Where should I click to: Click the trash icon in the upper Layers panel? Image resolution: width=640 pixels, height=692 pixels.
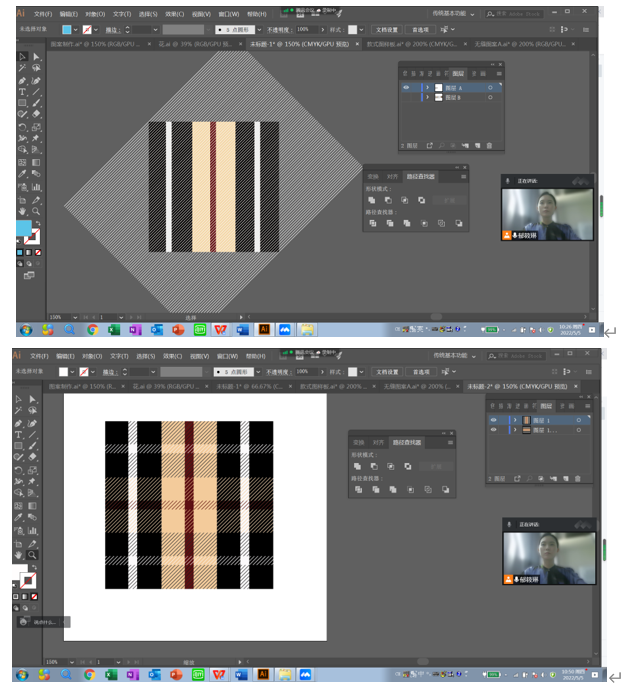[x=489, y=146]
